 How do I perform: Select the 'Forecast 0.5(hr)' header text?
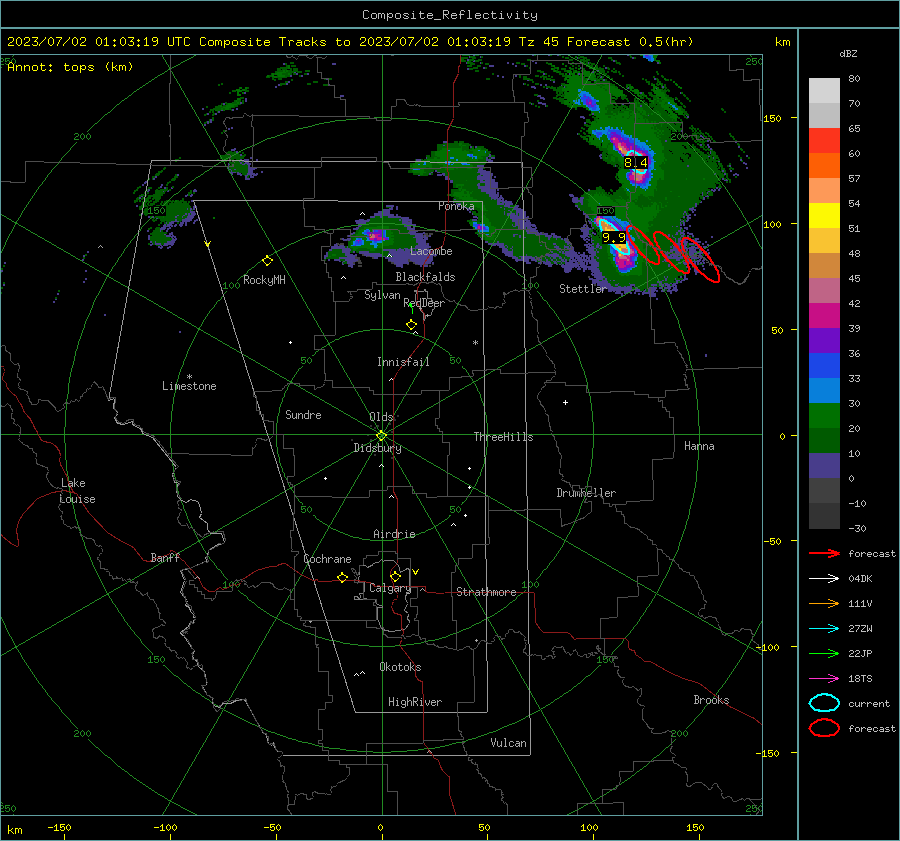tap(630, 42)
